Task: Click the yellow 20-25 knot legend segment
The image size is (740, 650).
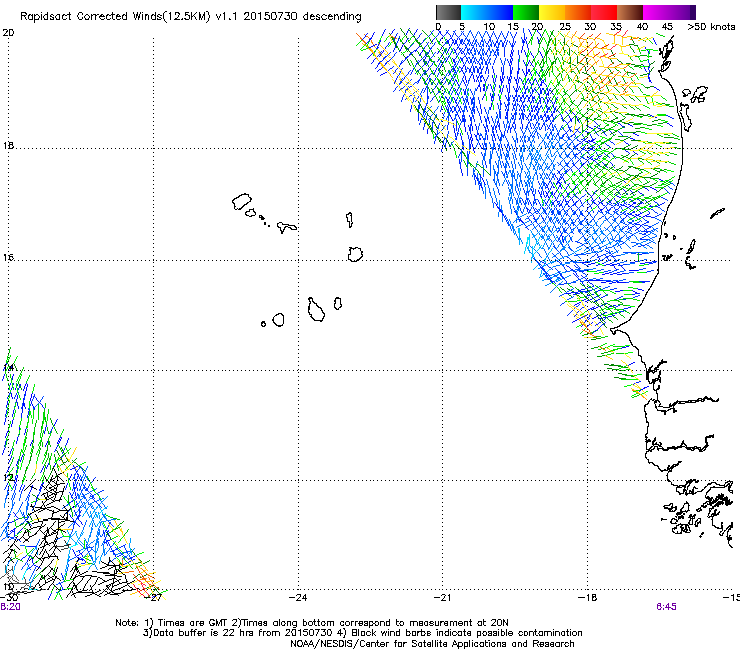Action: pyautogui.click(x=552, y=12)
